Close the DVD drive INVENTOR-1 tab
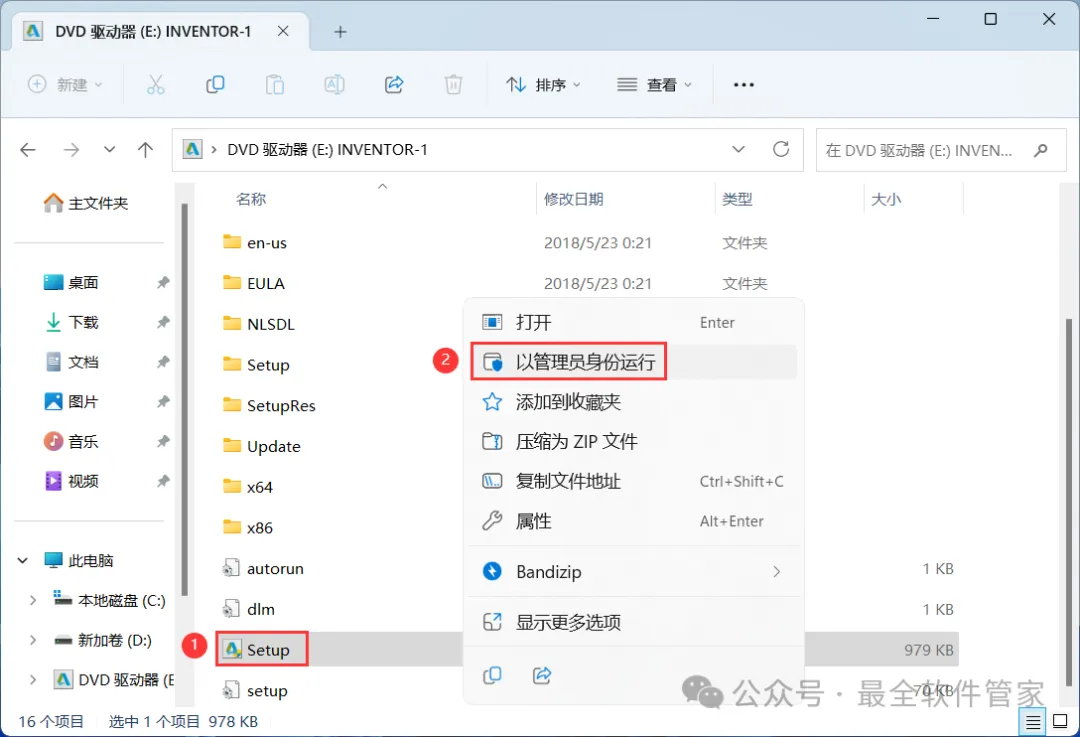The image size is (1080, 737). (x=283, y=31)
